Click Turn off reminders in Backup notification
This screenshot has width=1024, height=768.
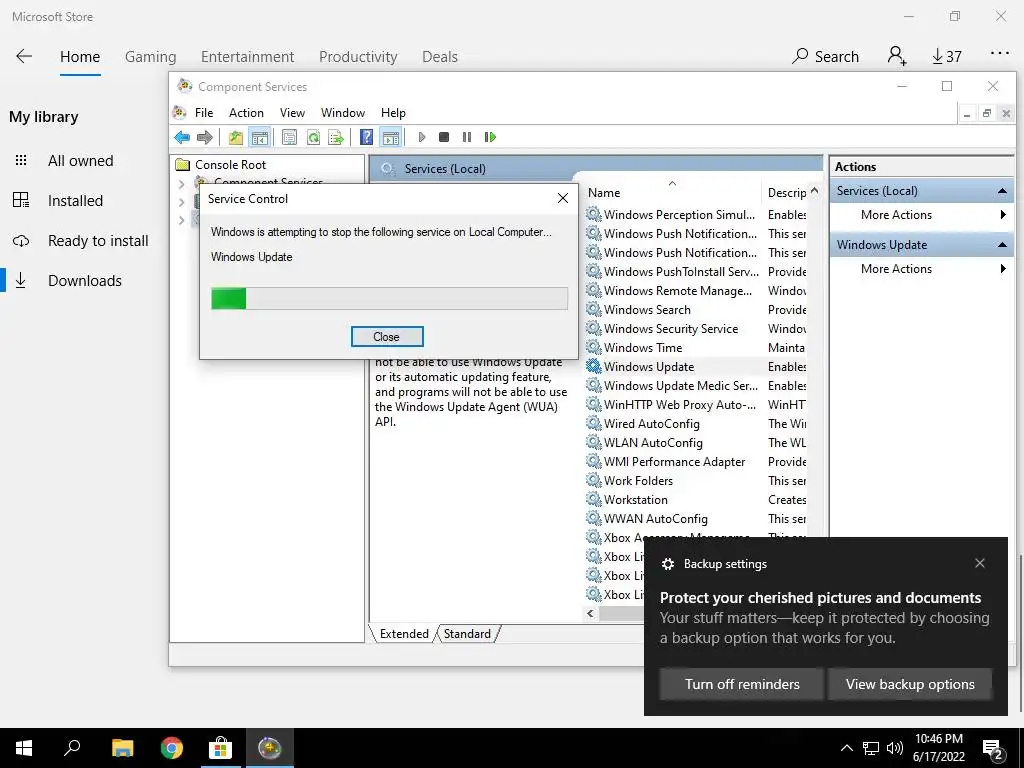click(742, 684)
